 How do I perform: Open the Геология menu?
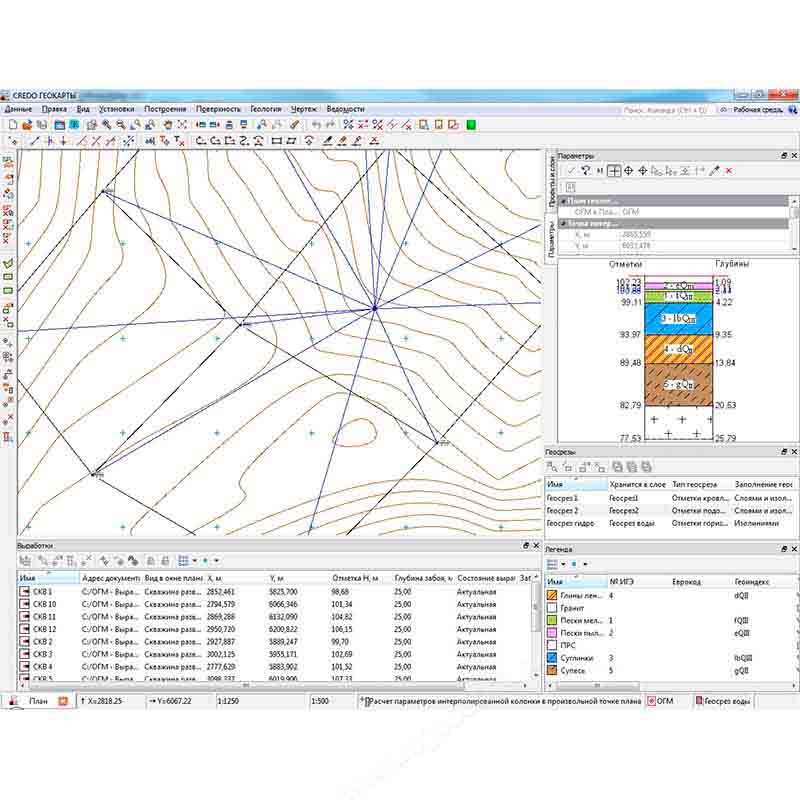(x=265, y=109)
